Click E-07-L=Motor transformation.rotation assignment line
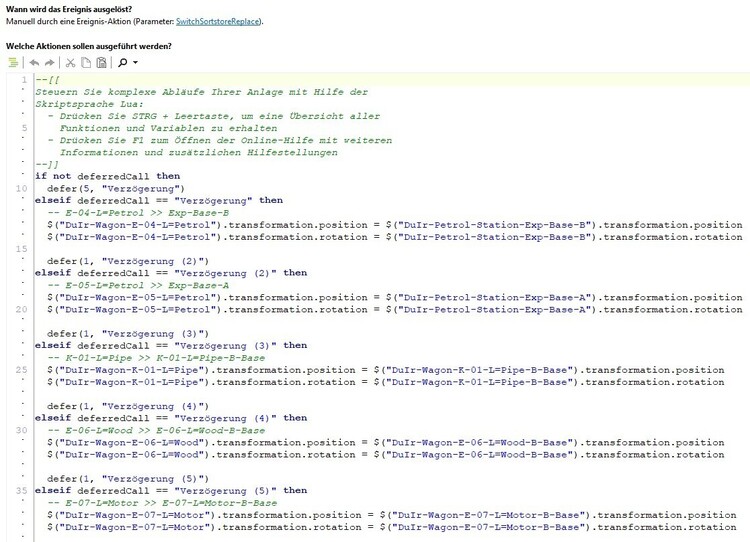The height and width of the screenshot is (542, 750). [392, 527]
